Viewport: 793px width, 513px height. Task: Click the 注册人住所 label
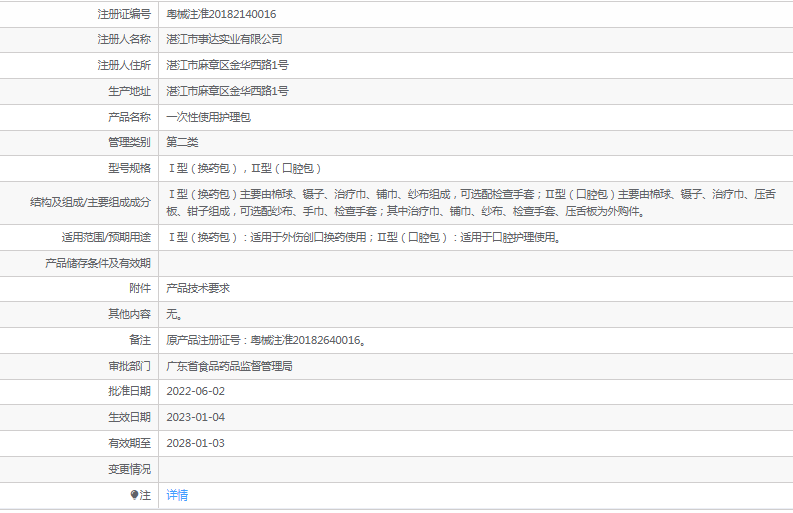coord(124,65)
